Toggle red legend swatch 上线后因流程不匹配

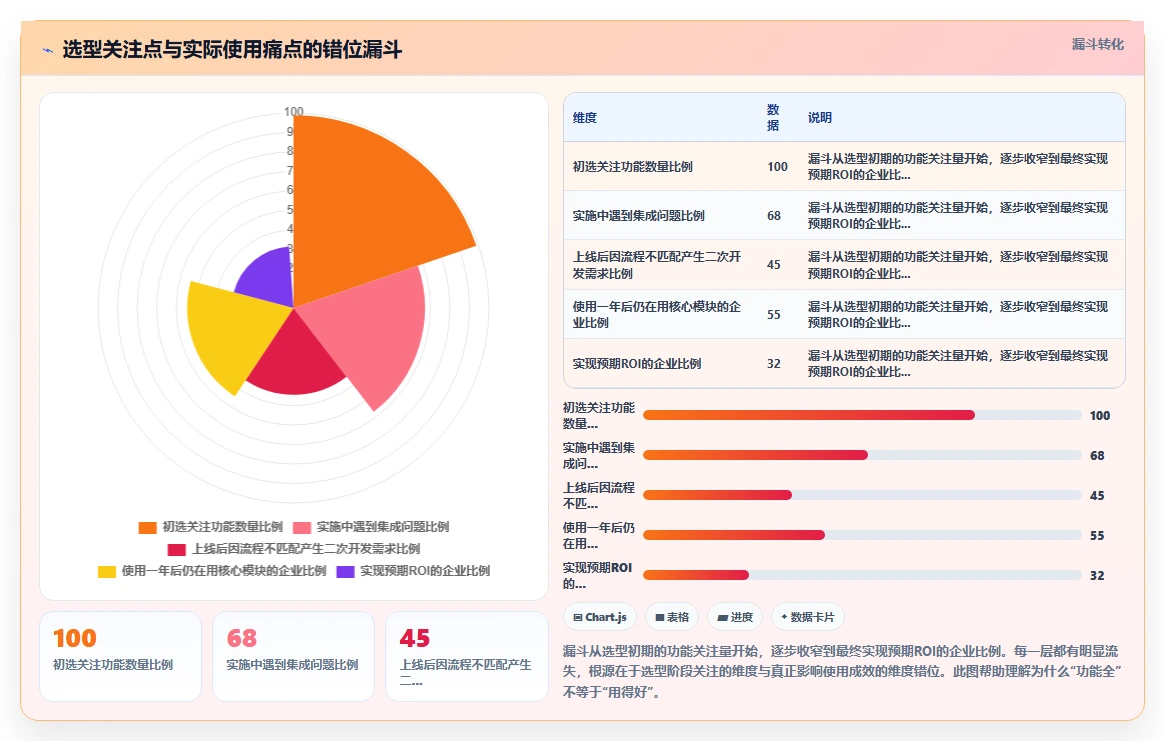click(177, 549)
